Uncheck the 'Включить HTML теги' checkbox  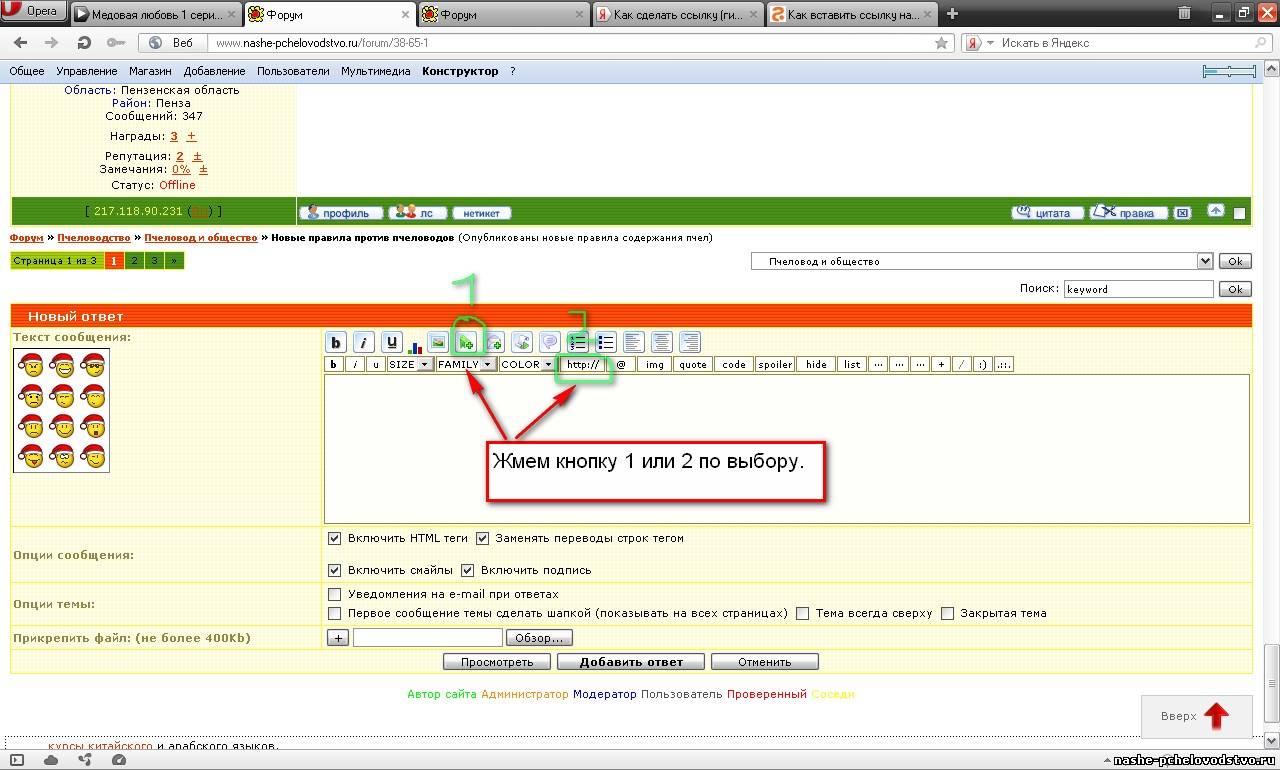(x=335, y=538)
